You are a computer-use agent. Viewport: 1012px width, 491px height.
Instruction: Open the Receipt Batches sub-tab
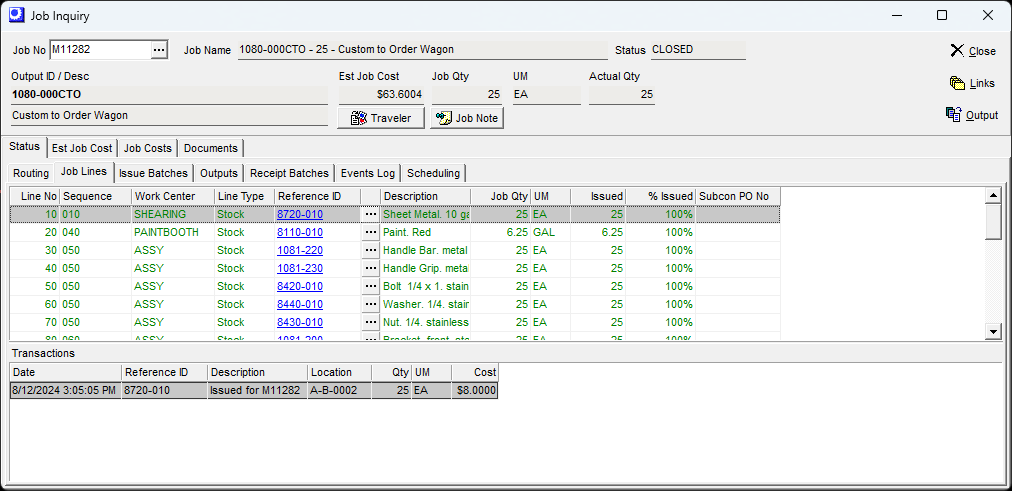pos(289,173)
